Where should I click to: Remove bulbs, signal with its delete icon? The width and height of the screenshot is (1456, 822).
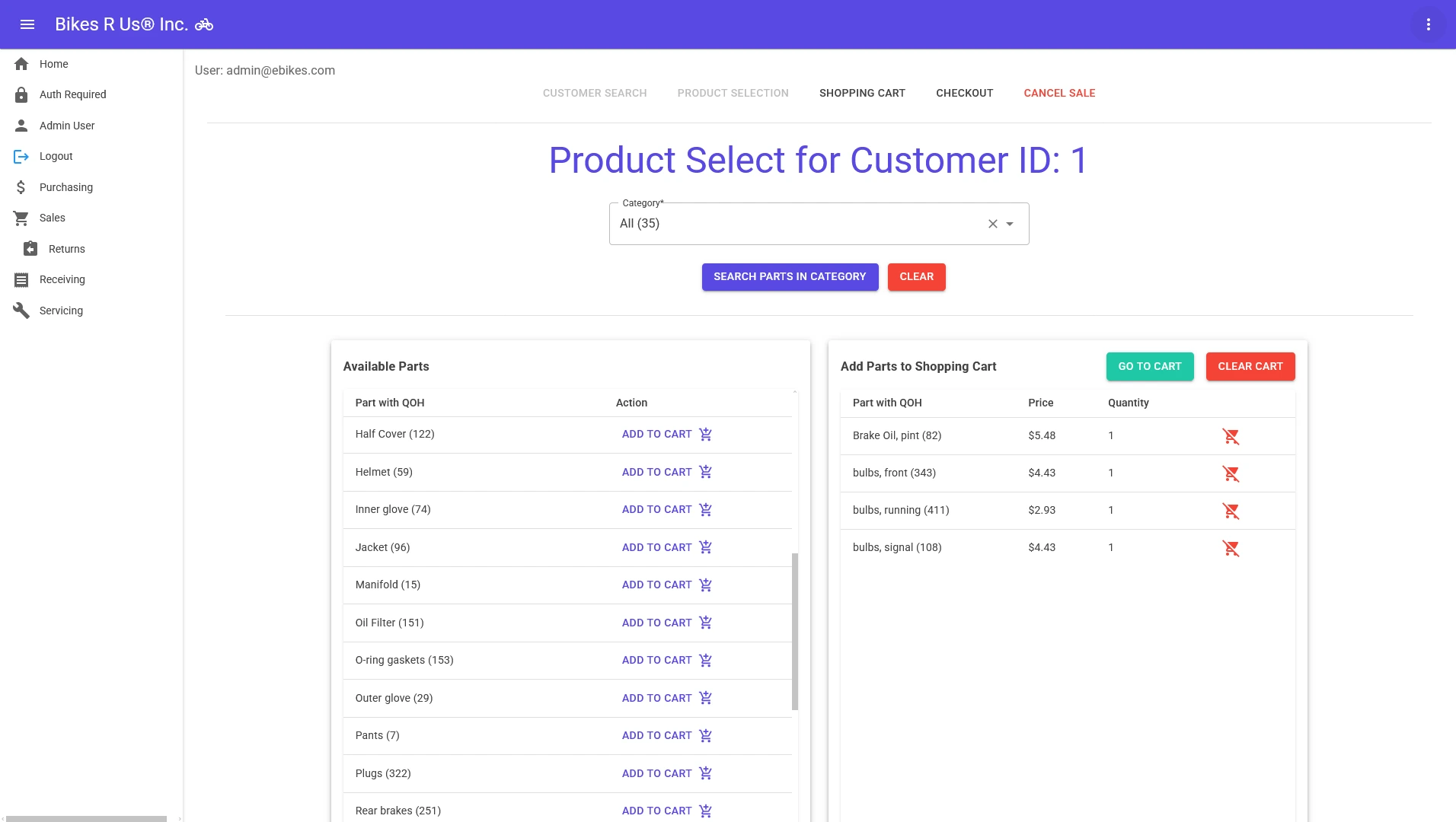[1232, 548]
